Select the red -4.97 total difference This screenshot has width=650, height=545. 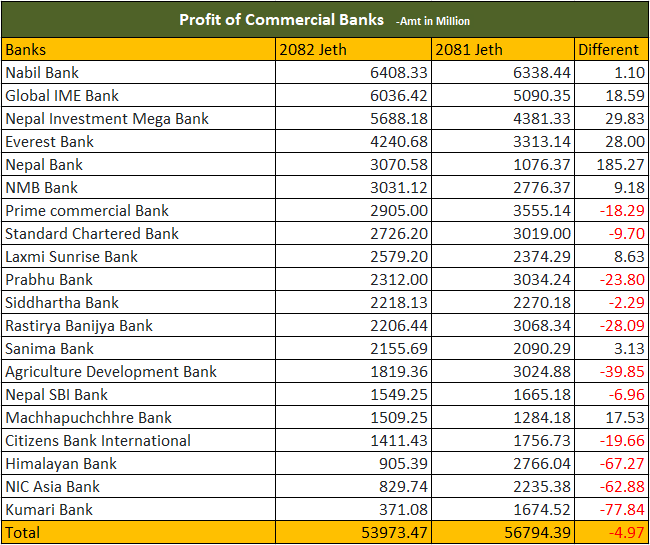click(611, 532)
